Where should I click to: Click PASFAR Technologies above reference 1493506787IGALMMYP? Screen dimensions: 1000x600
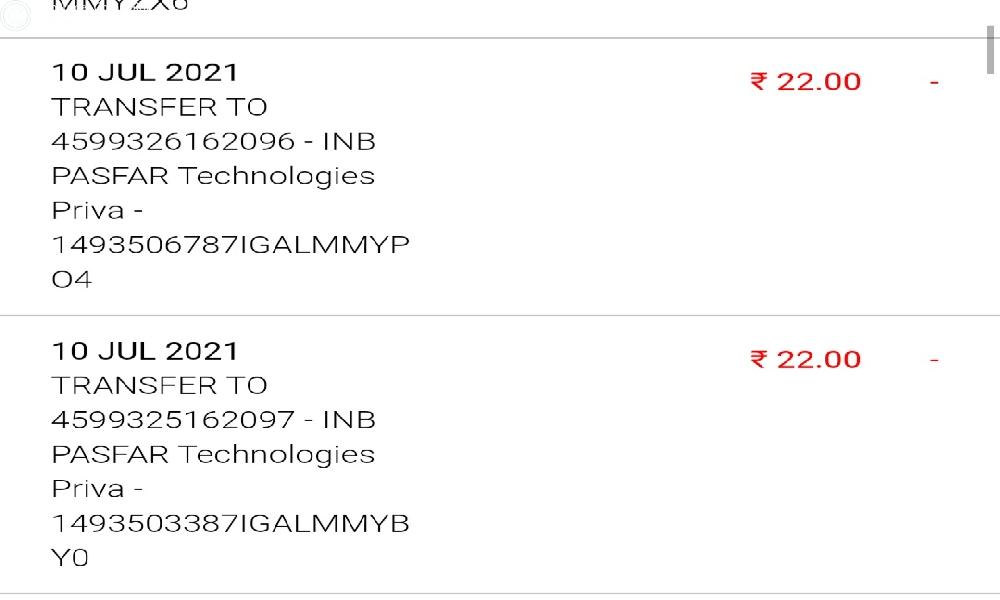coord(213,176)
